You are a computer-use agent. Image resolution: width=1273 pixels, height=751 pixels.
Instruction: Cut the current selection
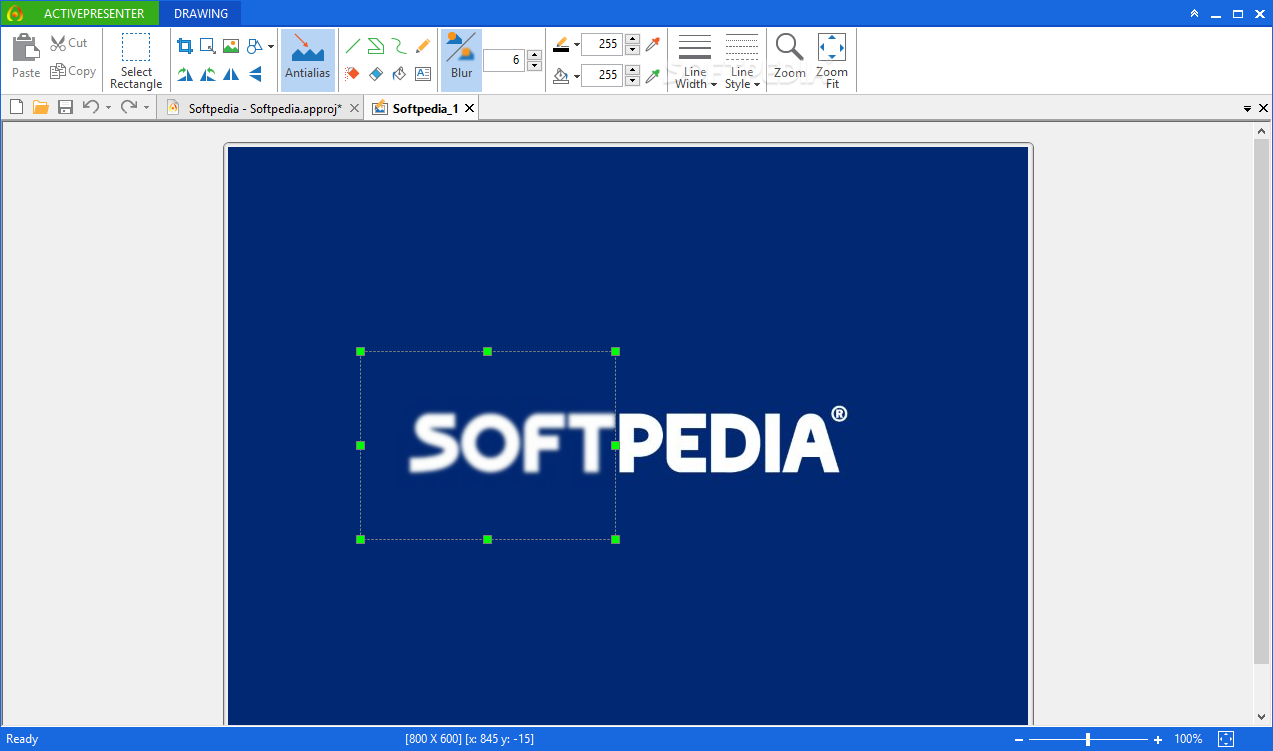tap(69, 43)
